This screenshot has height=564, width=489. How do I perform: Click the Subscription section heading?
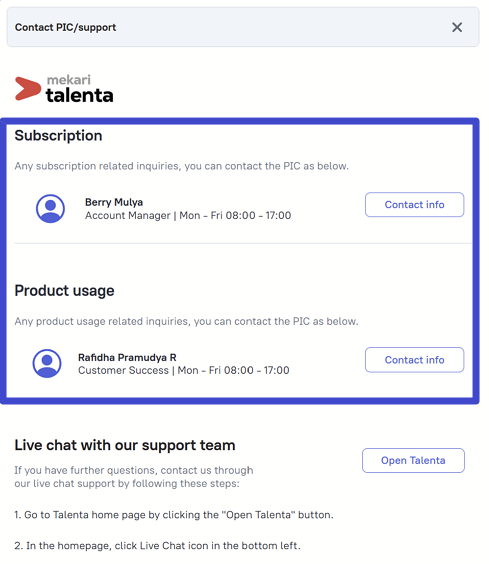[58, 136]
